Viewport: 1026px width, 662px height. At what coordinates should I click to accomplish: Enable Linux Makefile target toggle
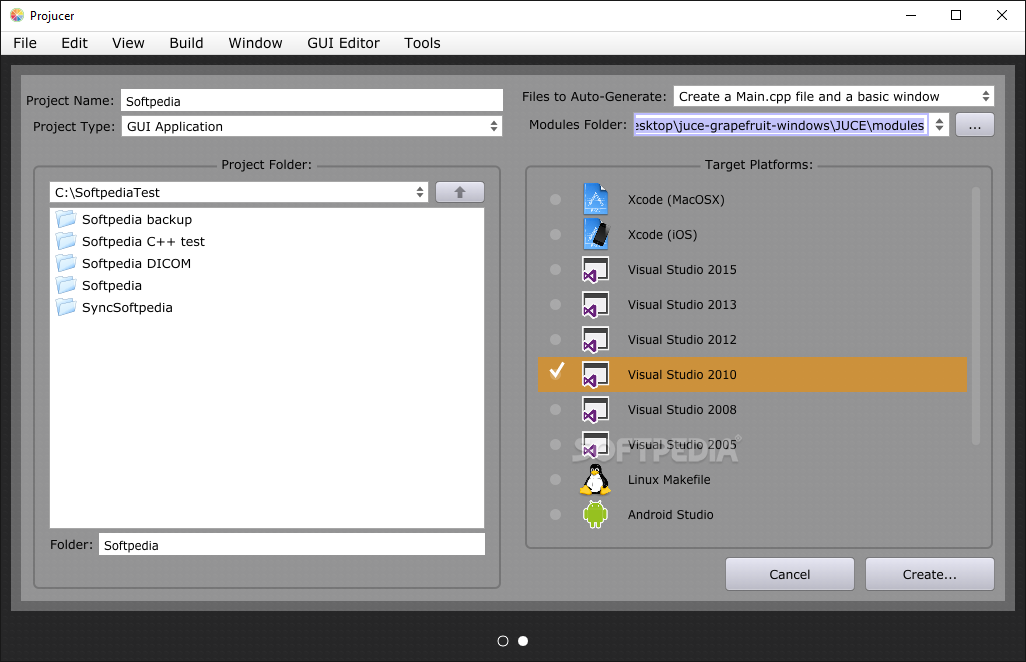coord(556,479)
